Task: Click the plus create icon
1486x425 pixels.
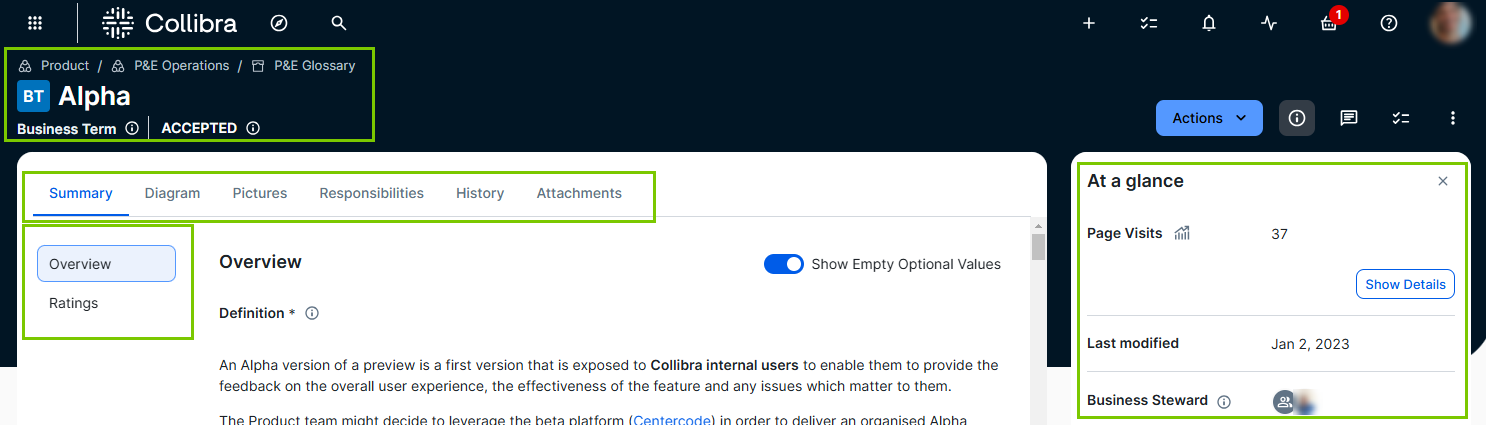Action: pyautogui.click(x=1089, y=23)
